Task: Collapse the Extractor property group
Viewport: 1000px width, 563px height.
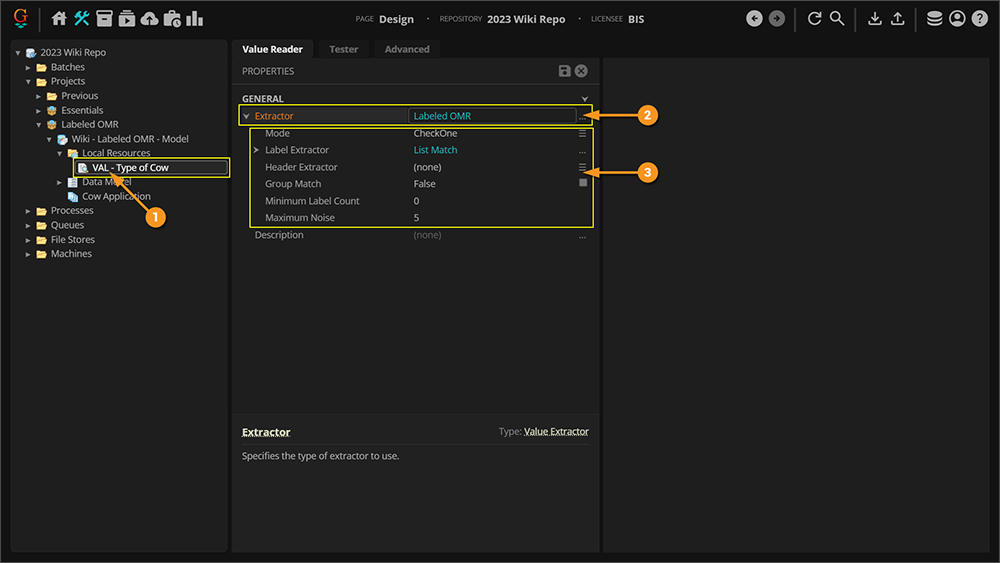Action: 247,117
